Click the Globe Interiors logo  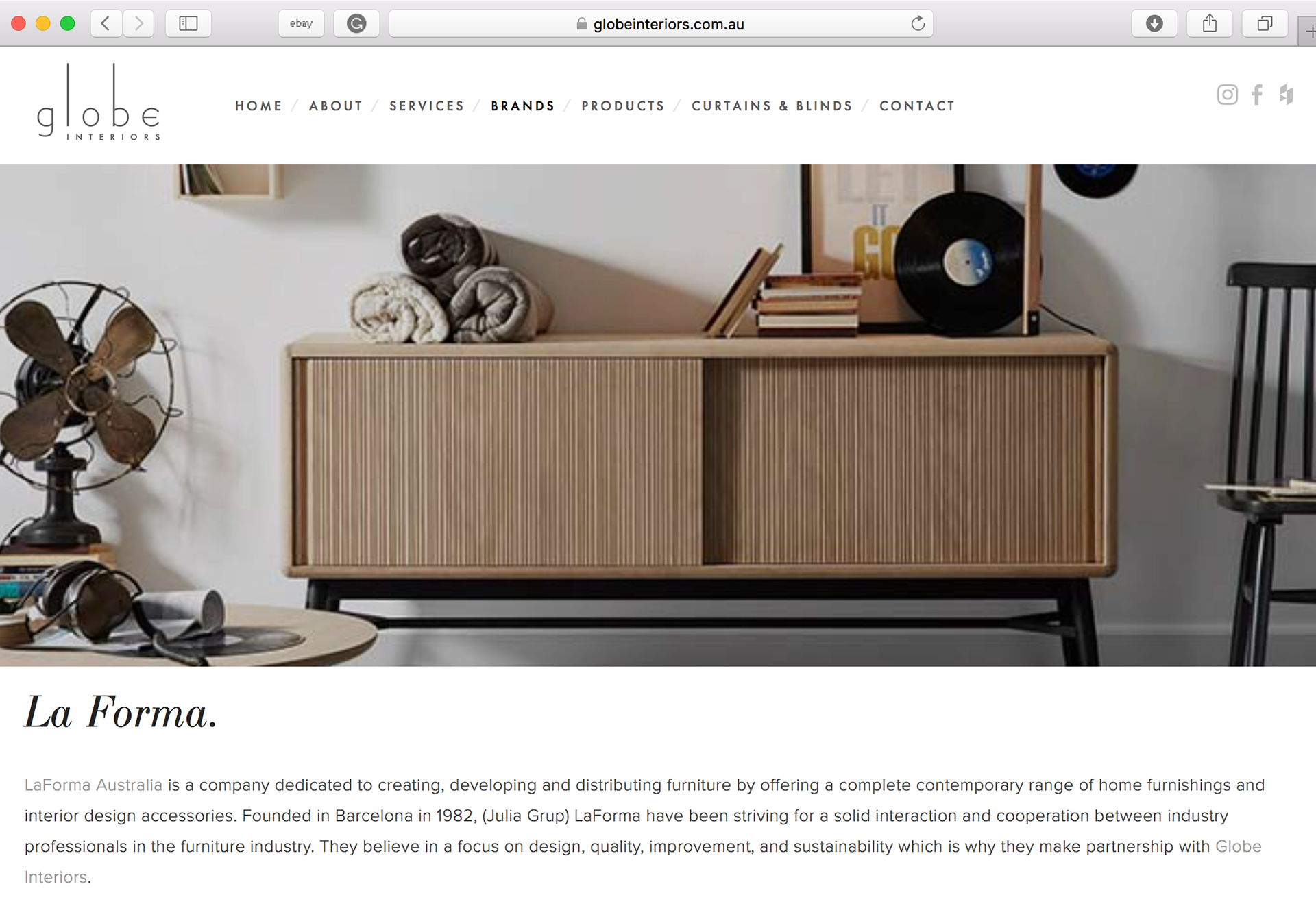(98, 103)
